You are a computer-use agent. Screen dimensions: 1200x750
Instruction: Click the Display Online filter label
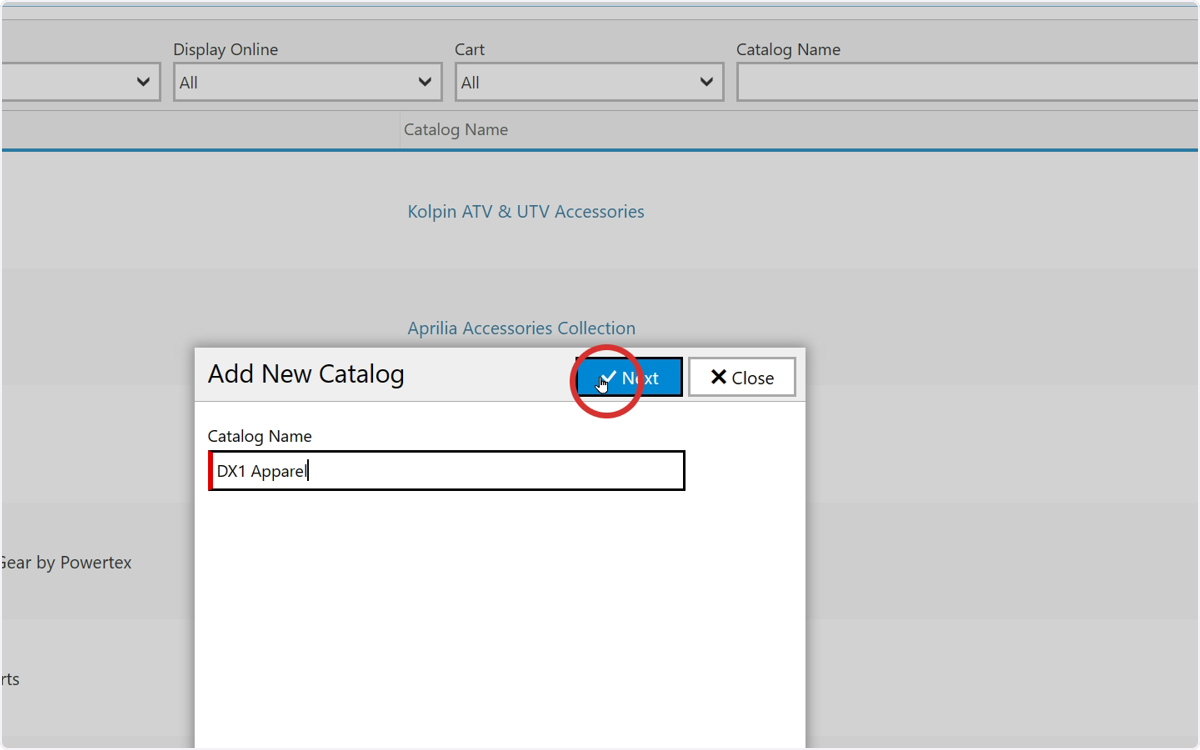pos(226,50)
